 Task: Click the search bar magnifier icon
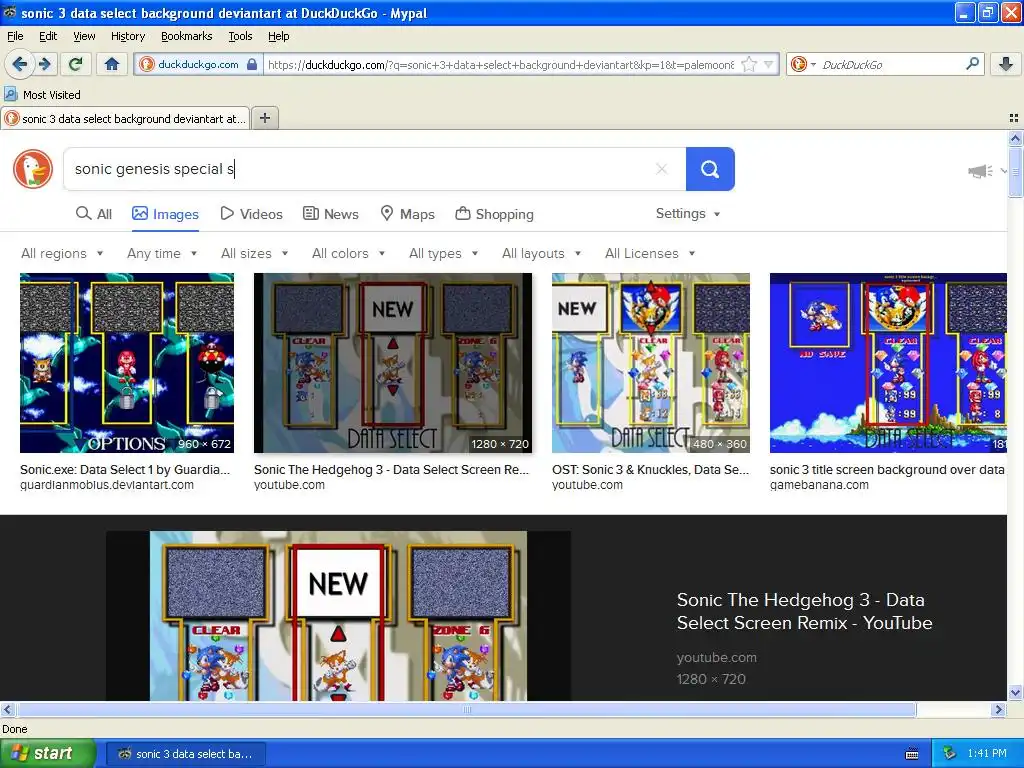[972, 64]
